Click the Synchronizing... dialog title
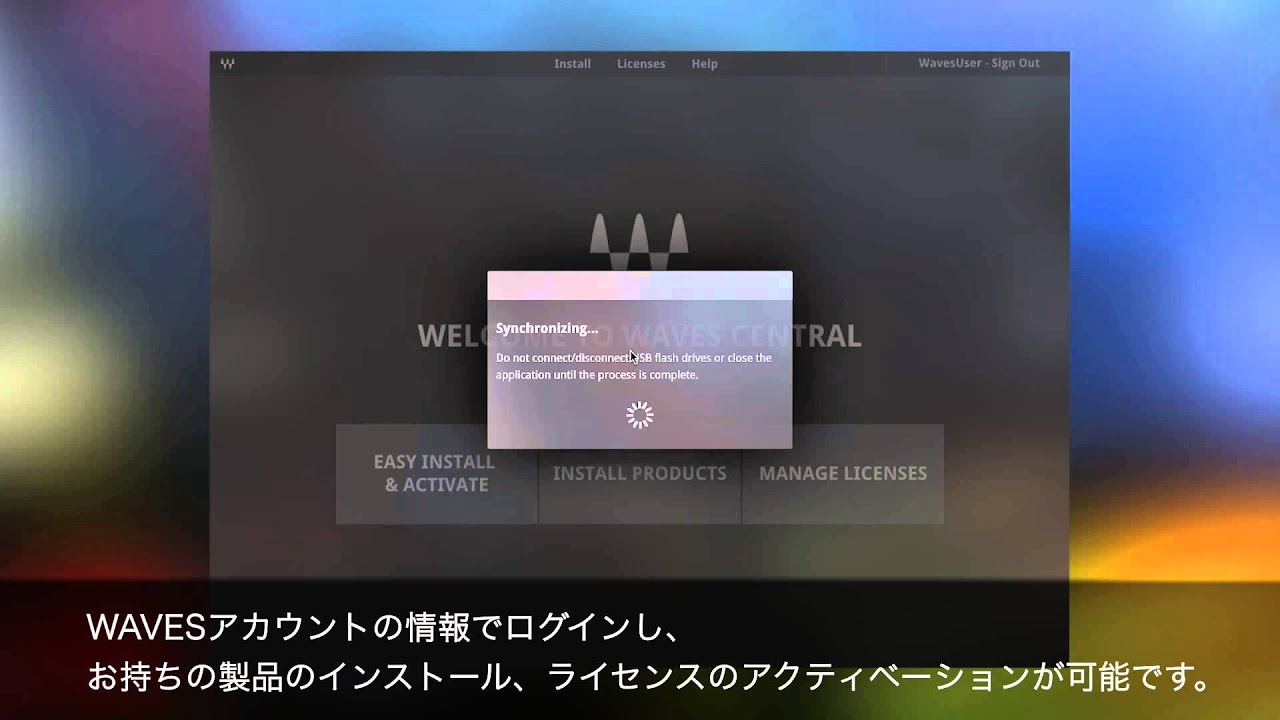The height and width of the screenshot is (720, 1280). point(547,328)
